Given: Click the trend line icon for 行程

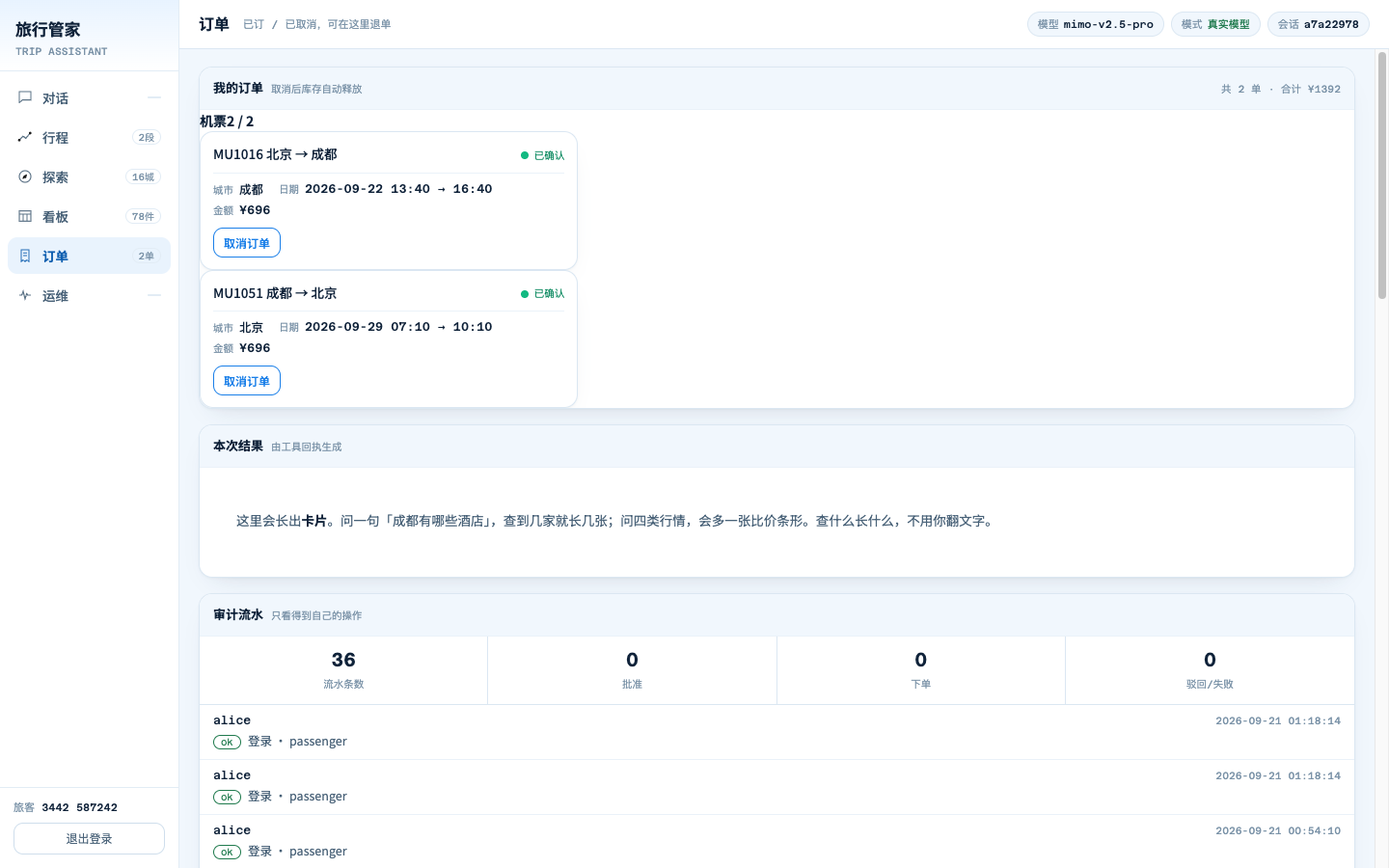Looking at the screenshot, I should (x=25, y=137).
